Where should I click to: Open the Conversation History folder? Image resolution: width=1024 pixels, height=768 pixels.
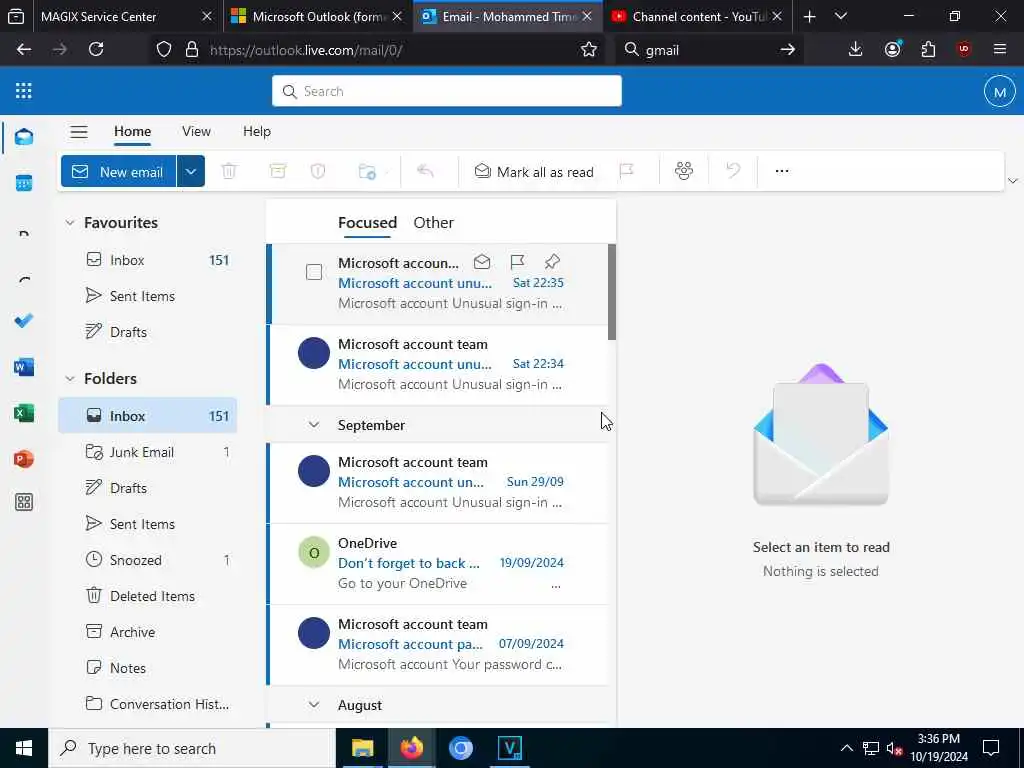(x=148, y=704)
